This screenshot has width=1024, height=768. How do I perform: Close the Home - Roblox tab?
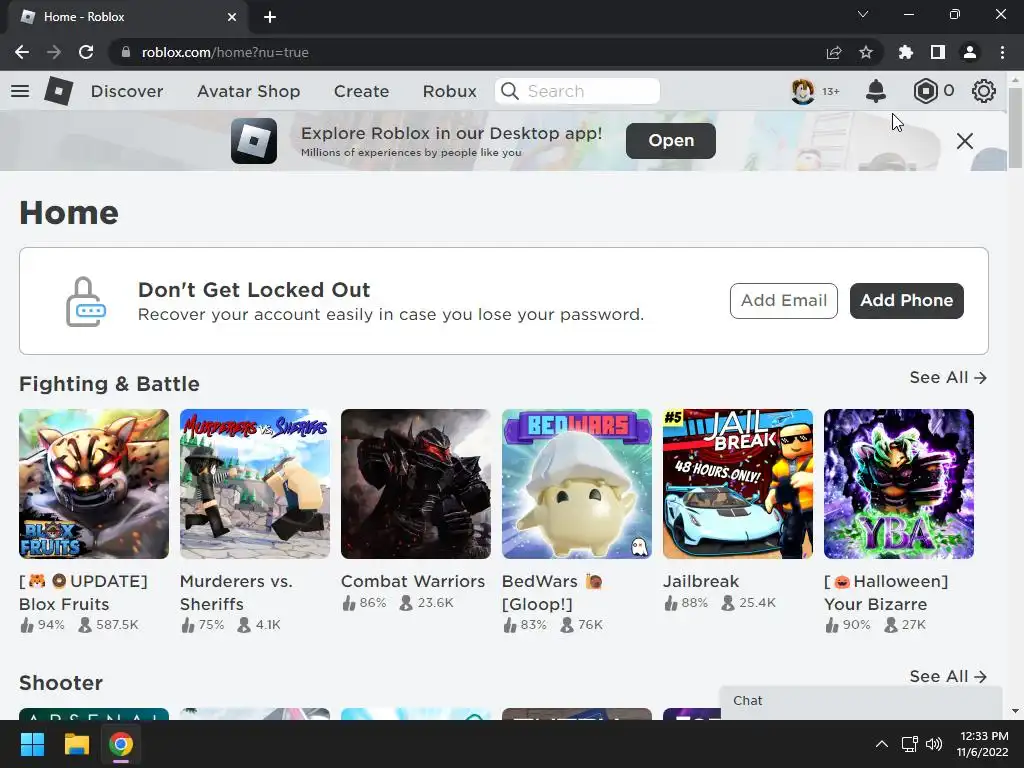[x=232, y=17]
